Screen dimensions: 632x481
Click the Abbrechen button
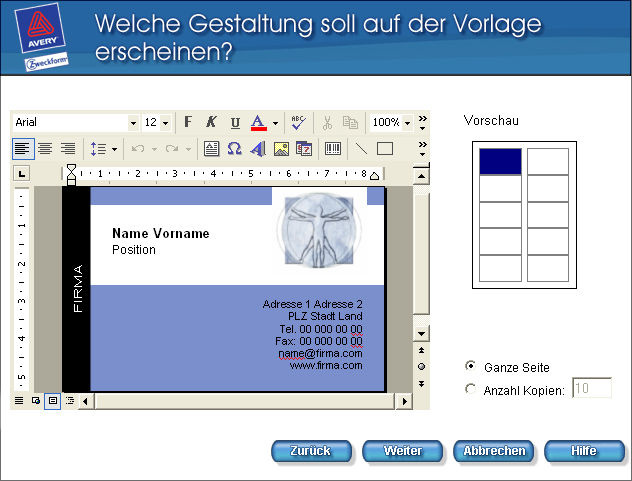coord(494,451)
